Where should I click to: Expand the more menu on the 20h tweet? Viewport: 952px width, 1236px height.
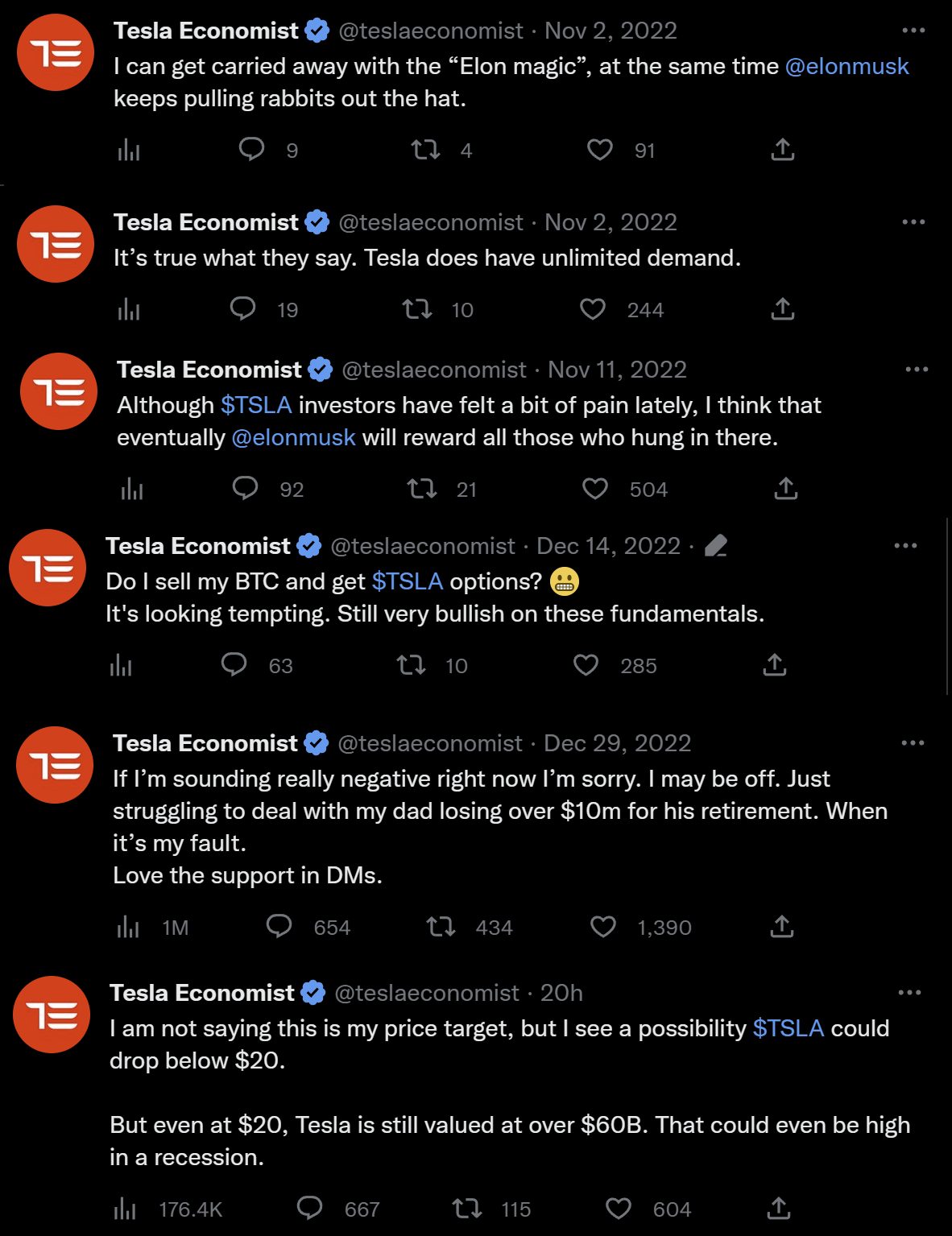909,993
